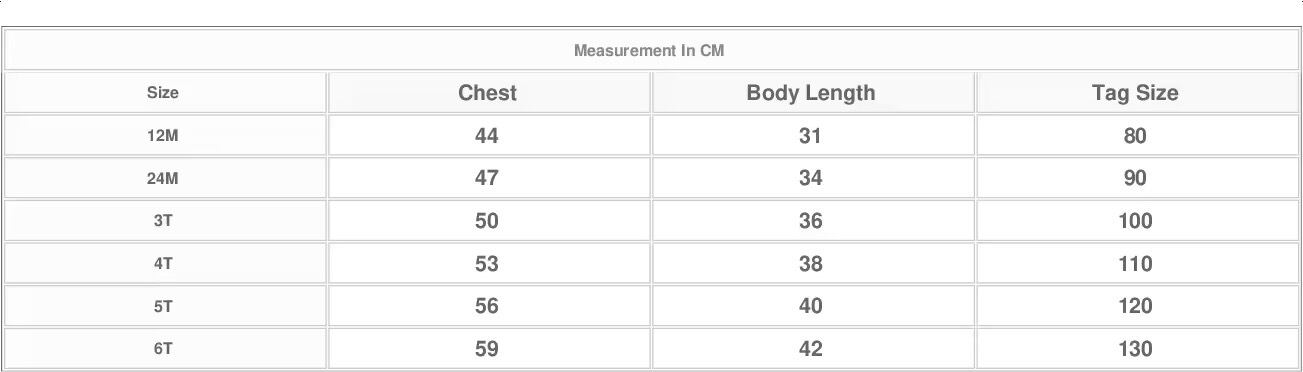The width and height of the screenshot is (1303, 372).
Task: Click chest value 59 for 6T
Action: coord(488,349)
